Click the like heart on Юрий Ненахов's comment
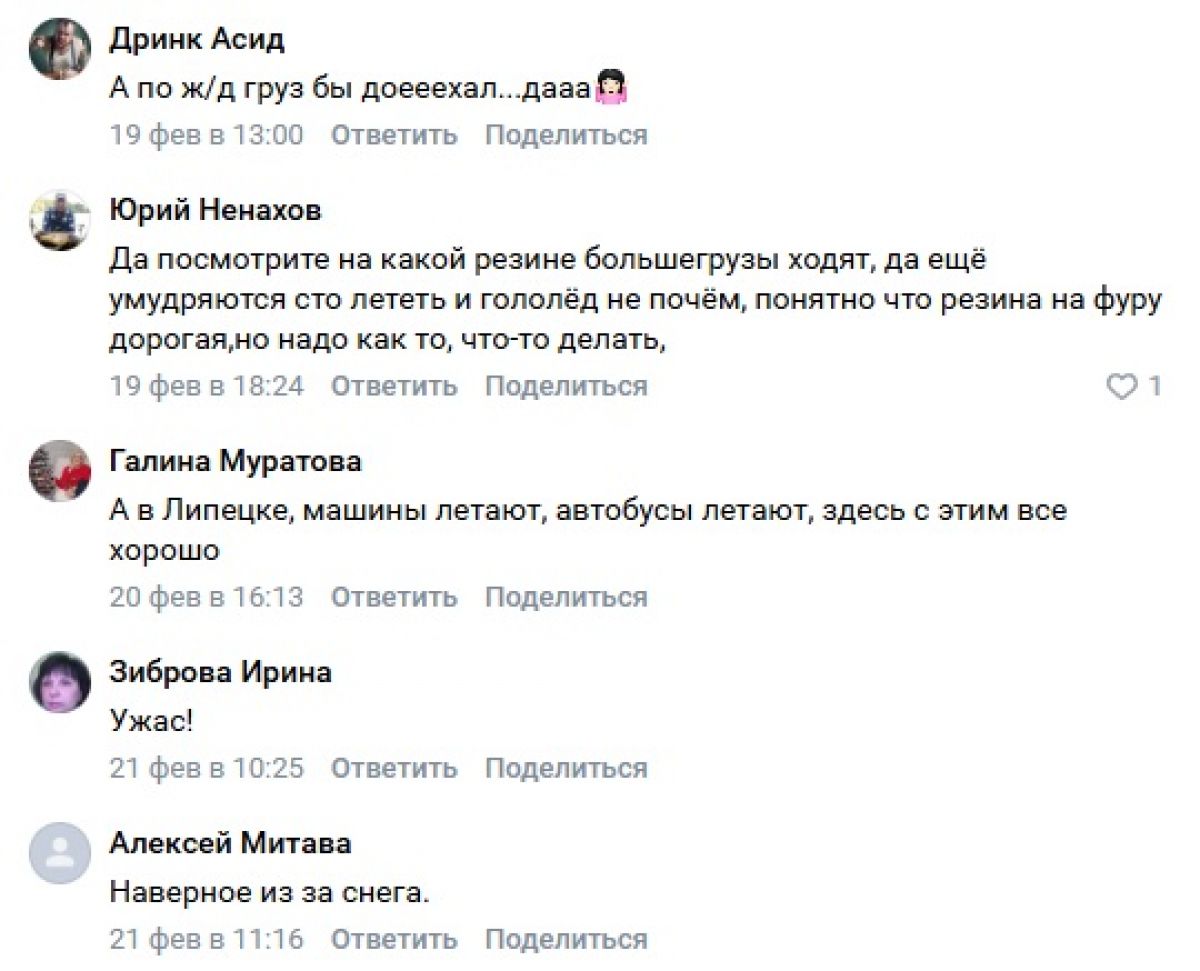Screen dimensions: 1200x971 [x=1124, y=386]
